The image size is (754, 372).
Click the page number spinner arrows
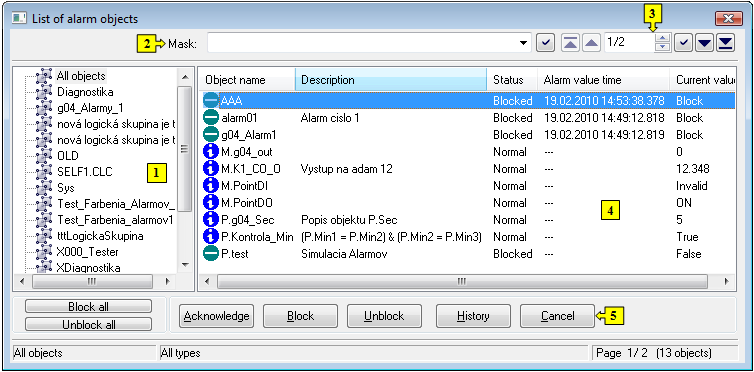click(x=663, y=43)
